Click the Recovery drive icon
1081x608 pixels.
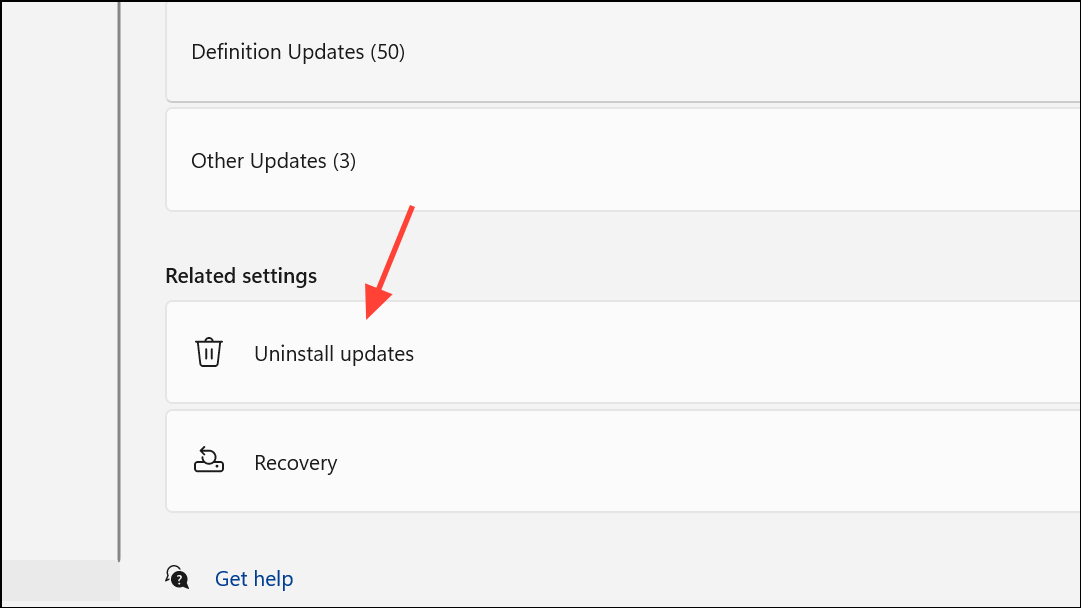pyautogui.click(x=208, y=462)
